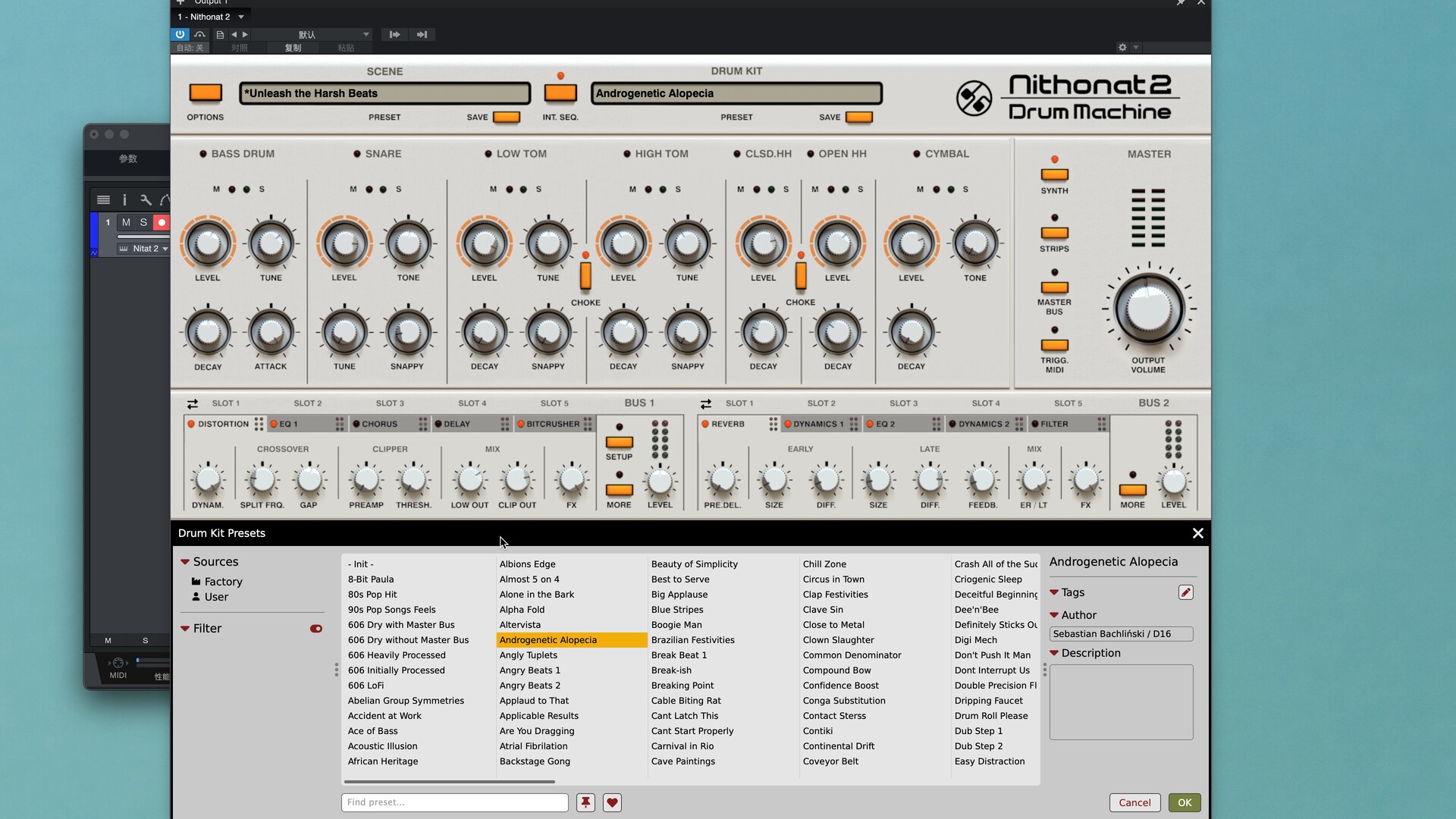Click the OUTPUT VOLUME knob
Viewport: 1456px width, 819px height.
coord(1148,309)
